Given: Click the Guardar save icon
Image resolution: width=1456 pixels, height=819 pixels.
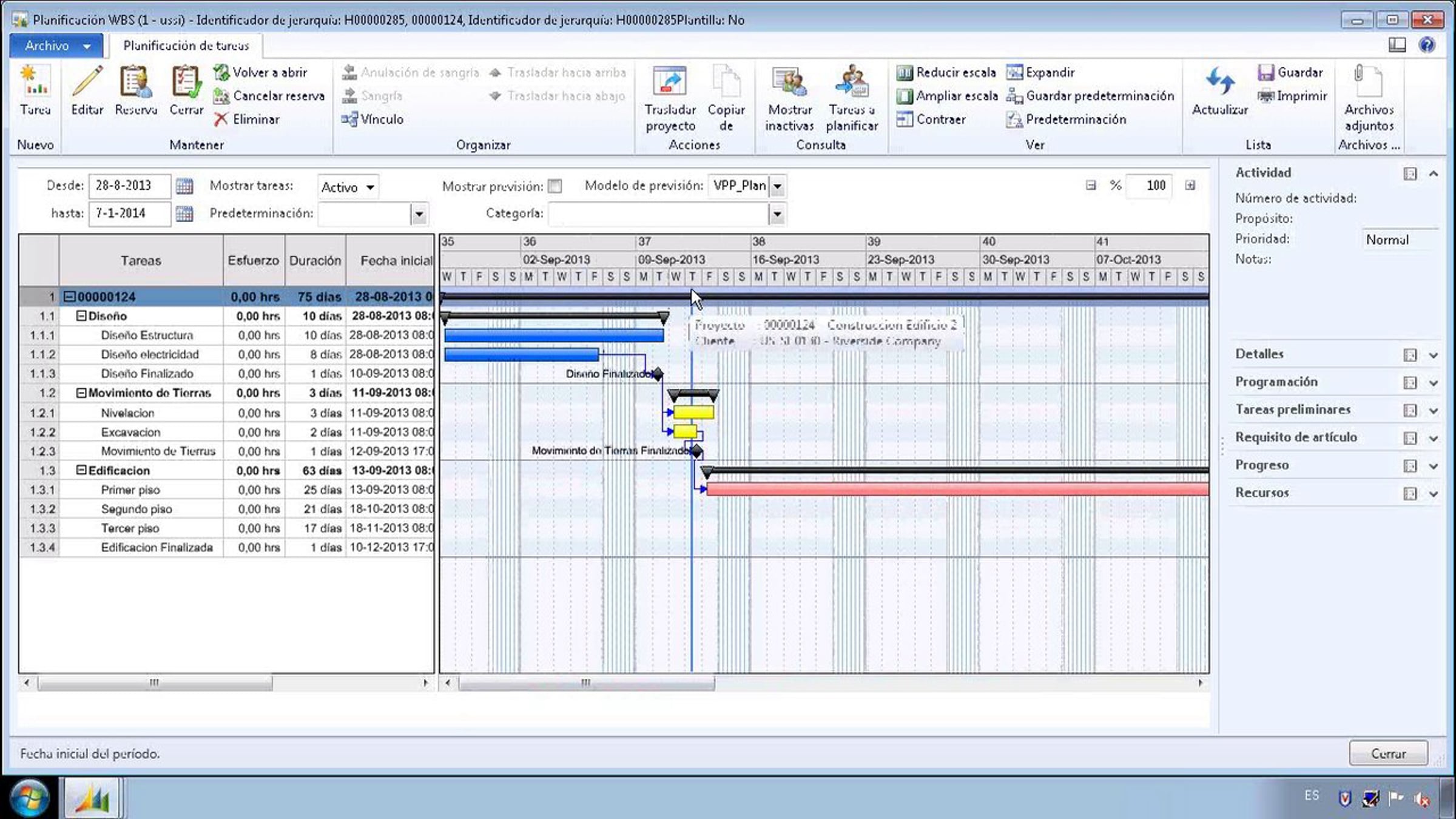Looking at the screenshot, I should pos(1266,72).
